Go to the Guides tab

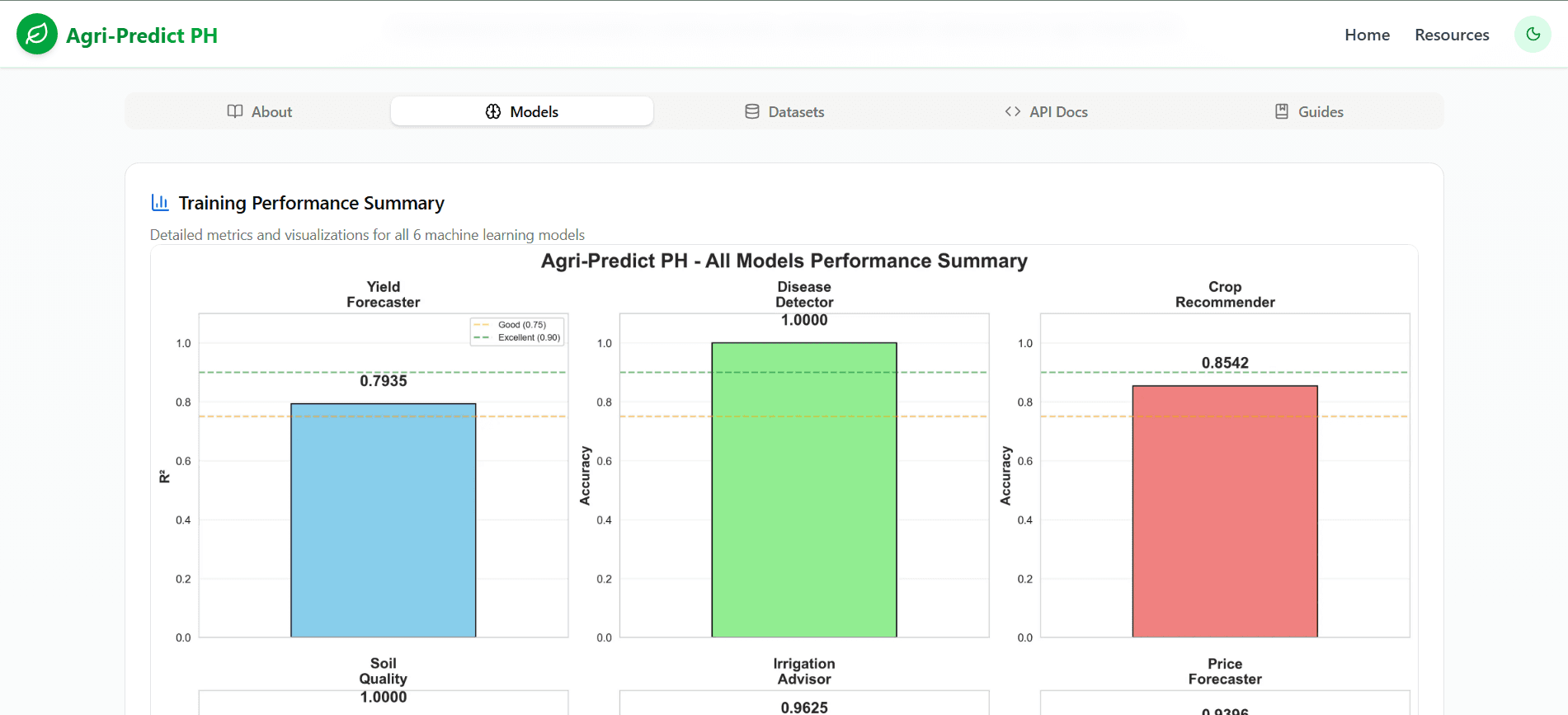coord(1309,111)
